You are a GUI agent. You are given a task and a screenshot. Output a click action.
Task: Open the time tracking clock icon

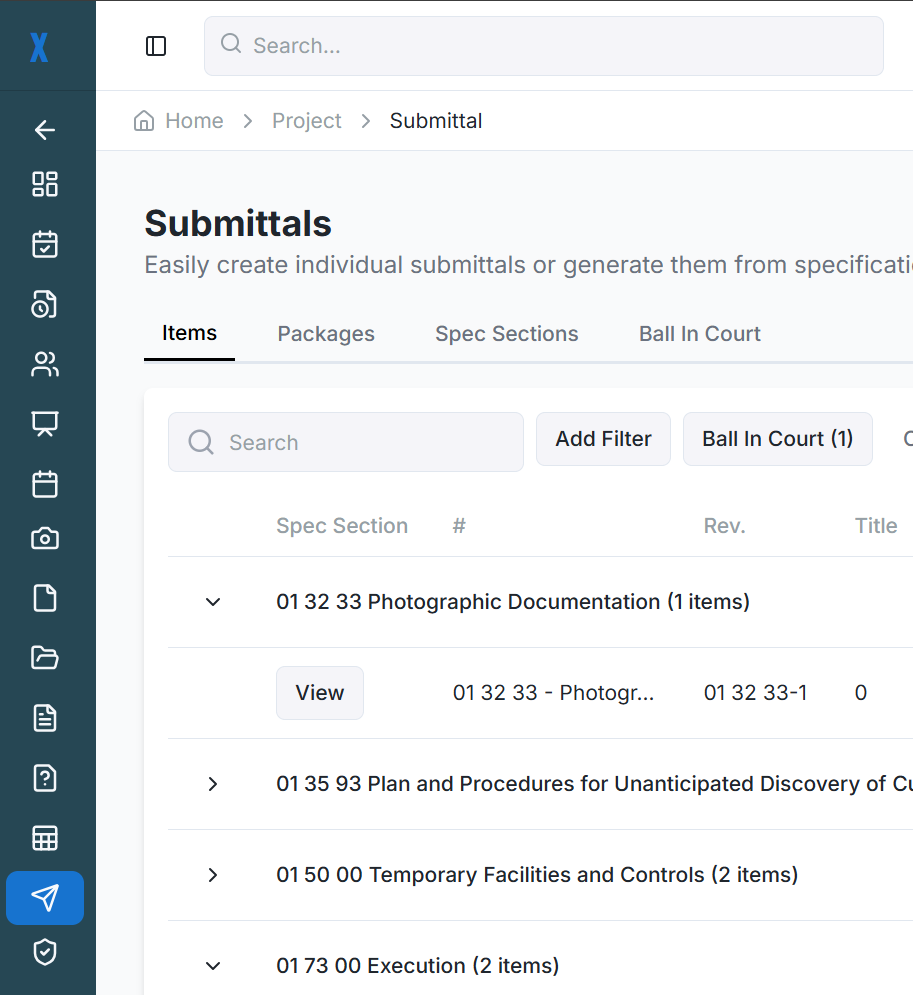pyautogui.click(x=45, y=304)
